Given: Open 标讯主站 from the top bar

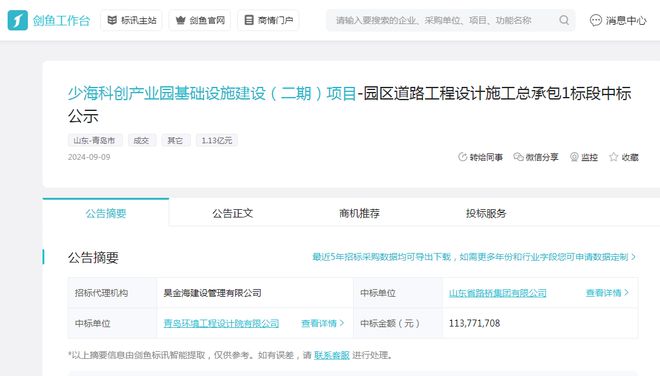Looking at the screenshot, I should (131, 20).
